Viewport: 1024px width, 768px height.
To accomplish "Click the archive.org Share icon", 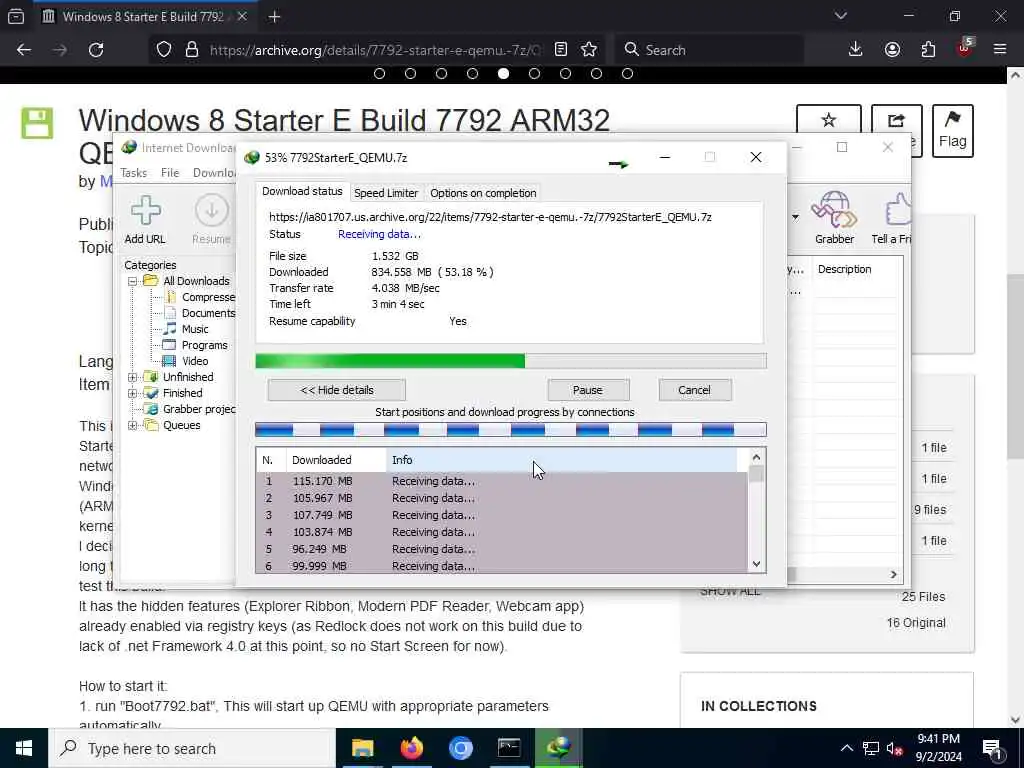I will [x=896, y=121].
